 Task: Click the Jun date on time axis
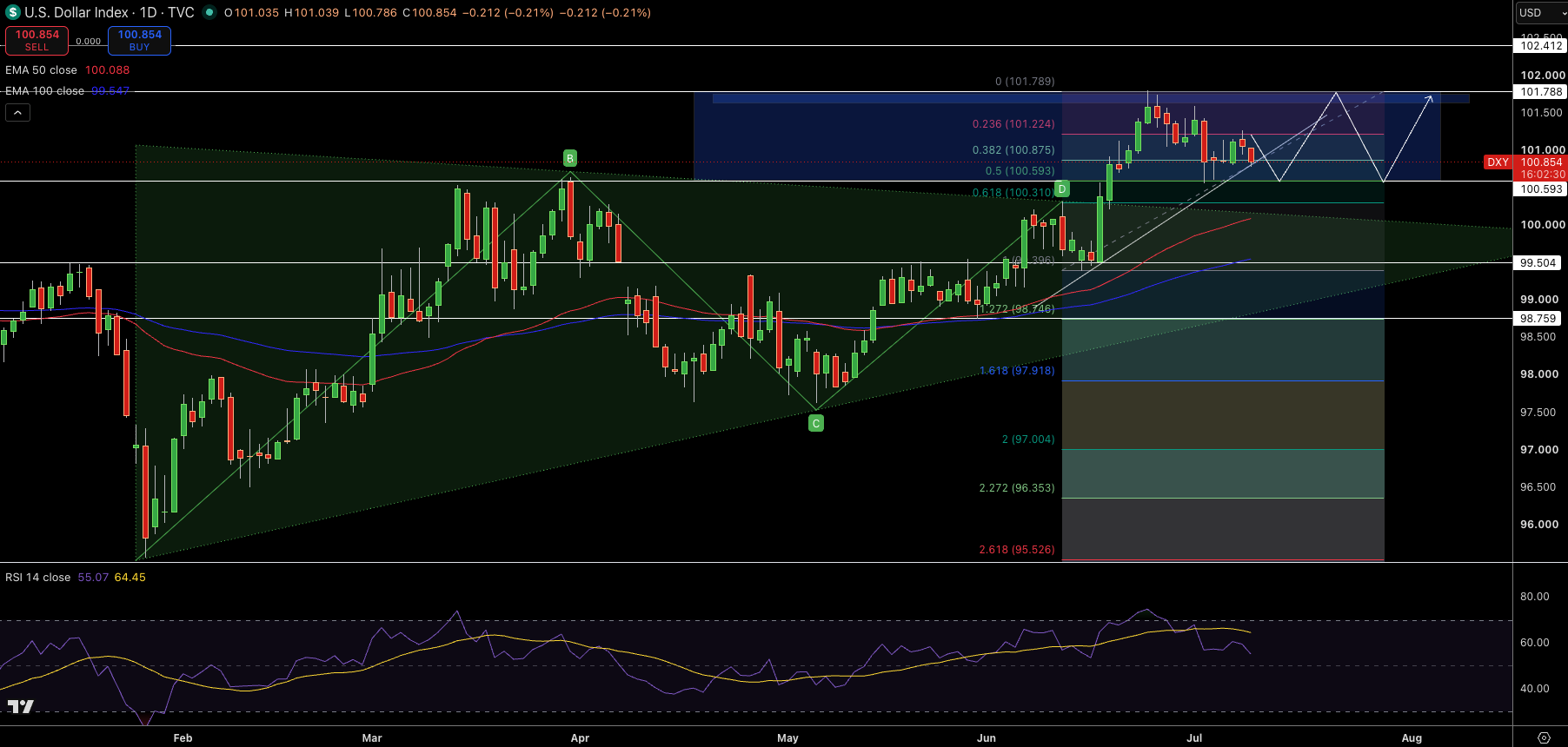(x=987, y=738)
